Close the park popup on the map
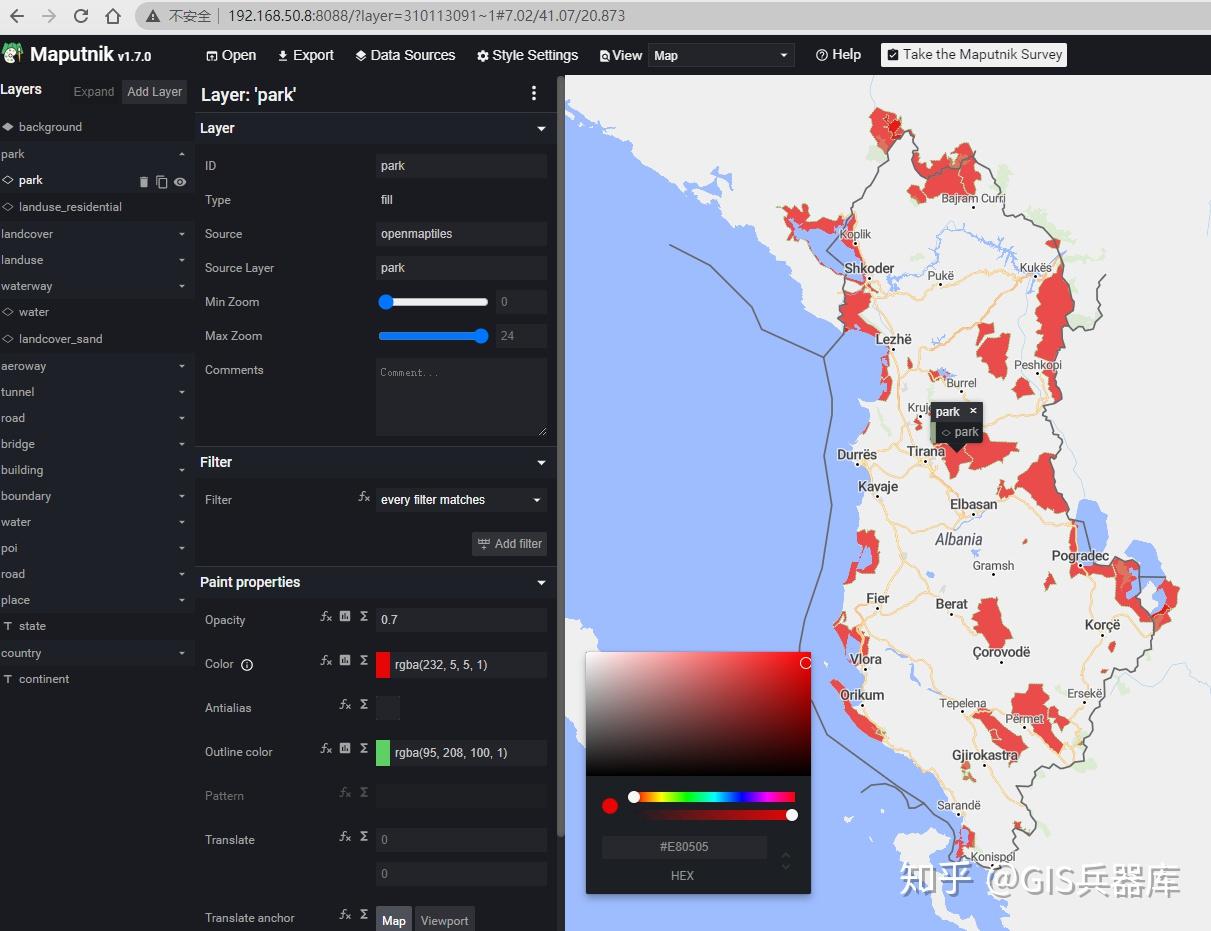The width and height of the screenshot is (1211, 931). point(973,411)
